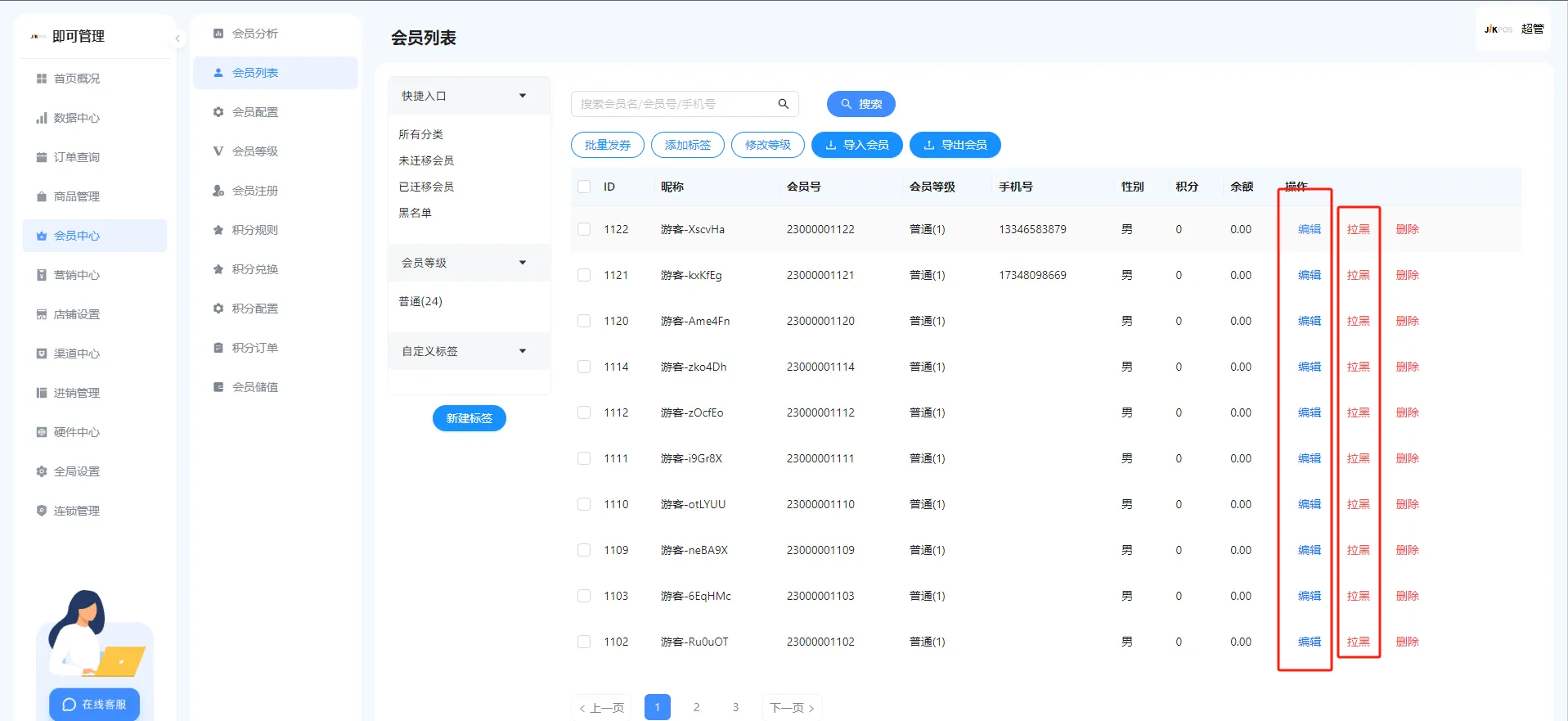Go to page 2 of member list
The height and width of the screenshot is (721, 1568).
(696, 707)
